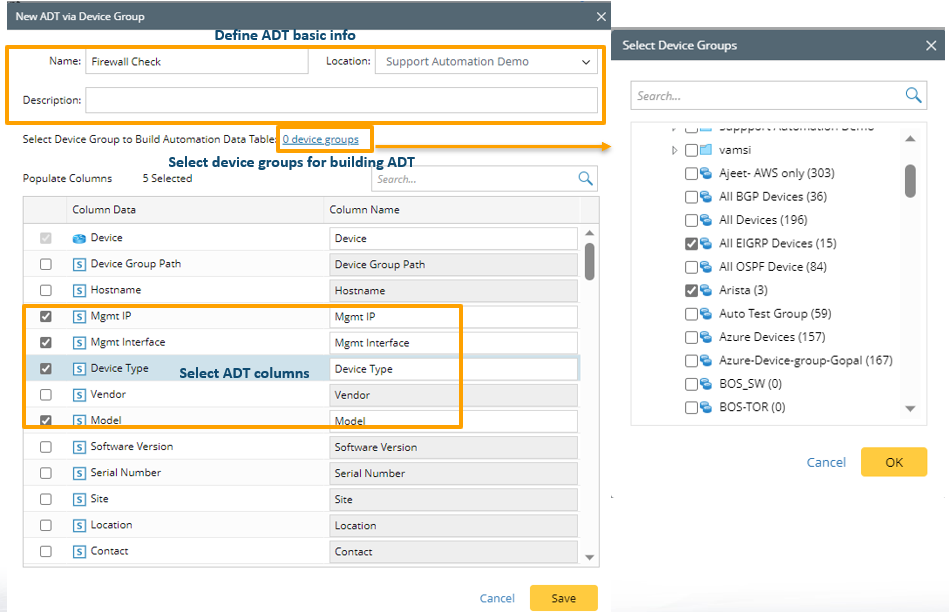Image resolution: width=949 pixels, height=612 pixels.
Task: Uncheck the Mgmt IP column checkbox
Action: (x=46, y=317)
